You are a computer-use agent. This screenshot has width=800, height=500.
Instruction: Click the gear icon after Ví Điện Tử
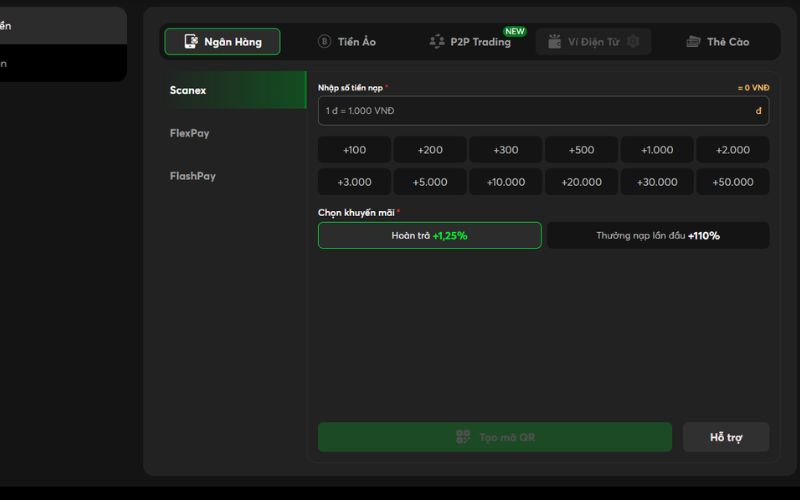click(633, 42)
